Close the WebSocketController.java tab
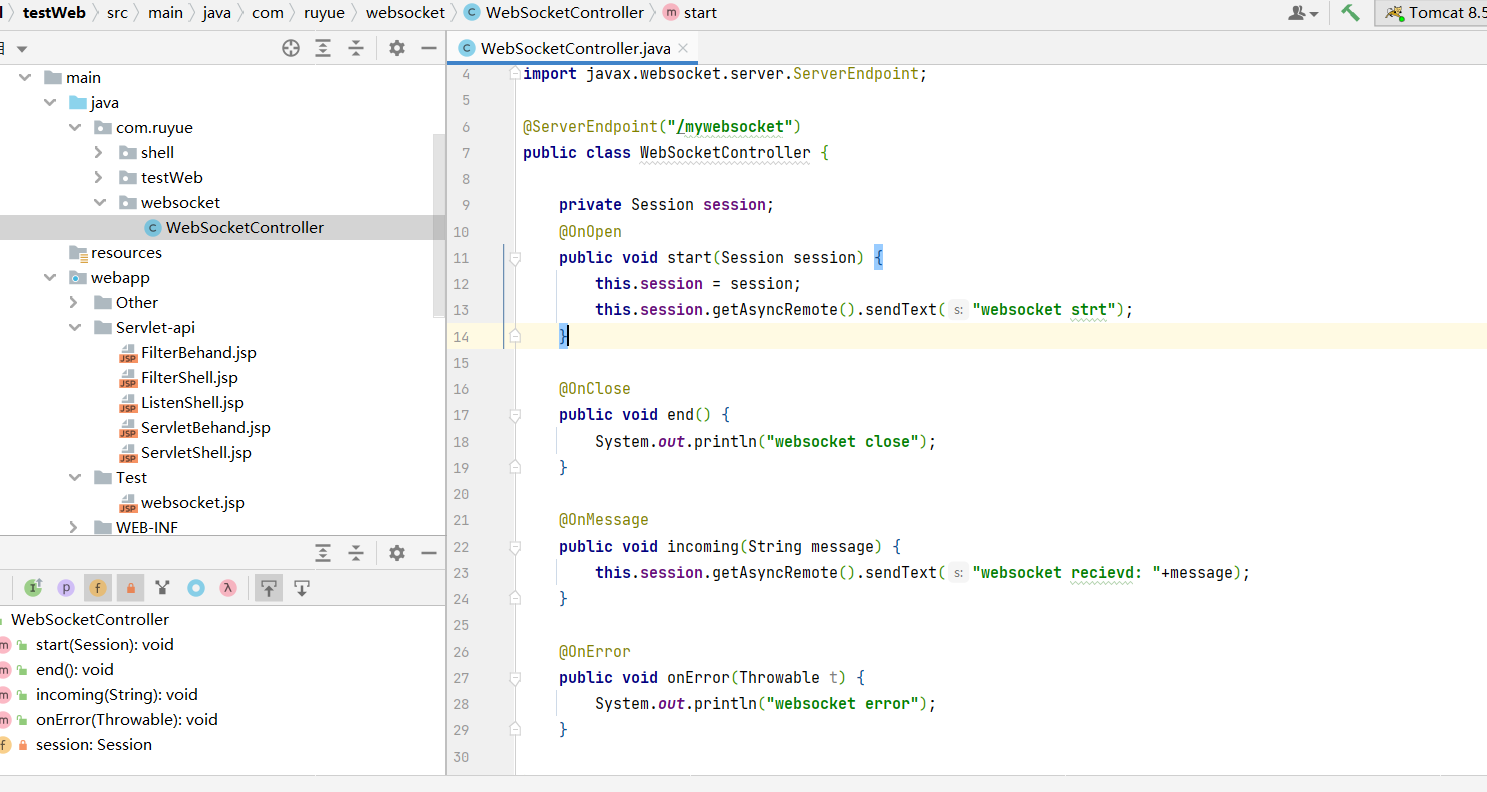The height and width of the screenshot is (792, 1487). (x=682, y=48)
